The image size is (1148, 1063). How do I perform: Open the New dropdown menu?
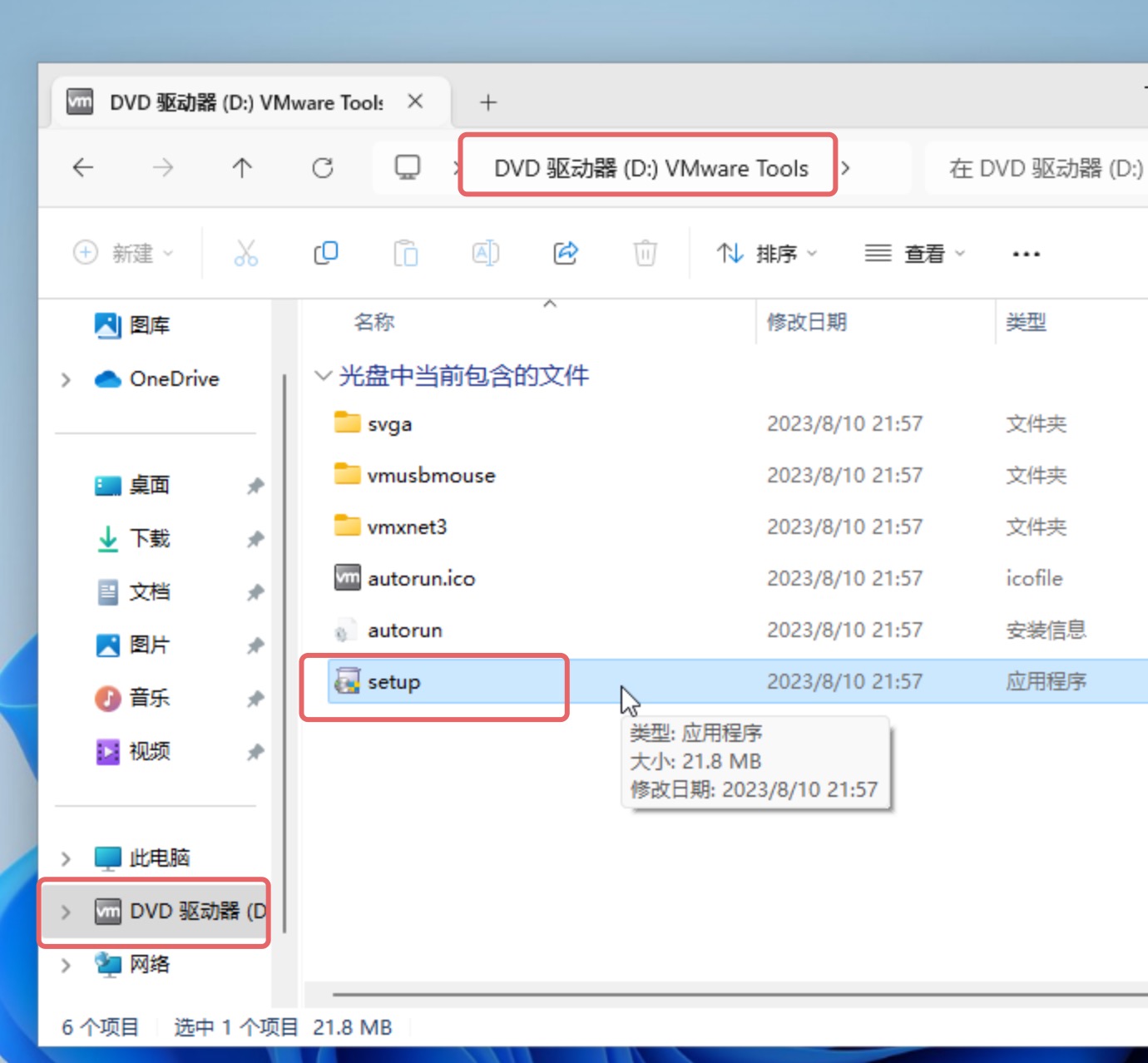(x=123, y=253)
